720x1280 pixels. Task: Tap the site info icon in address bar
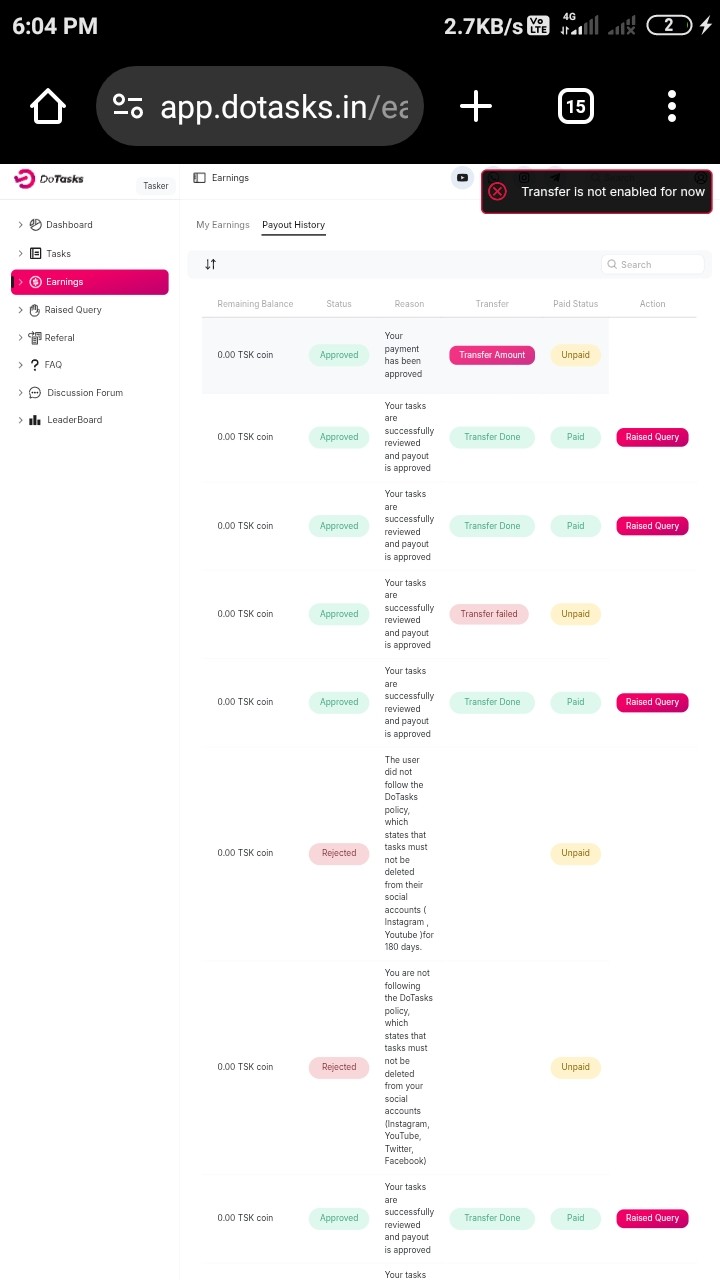coord(128,106)
